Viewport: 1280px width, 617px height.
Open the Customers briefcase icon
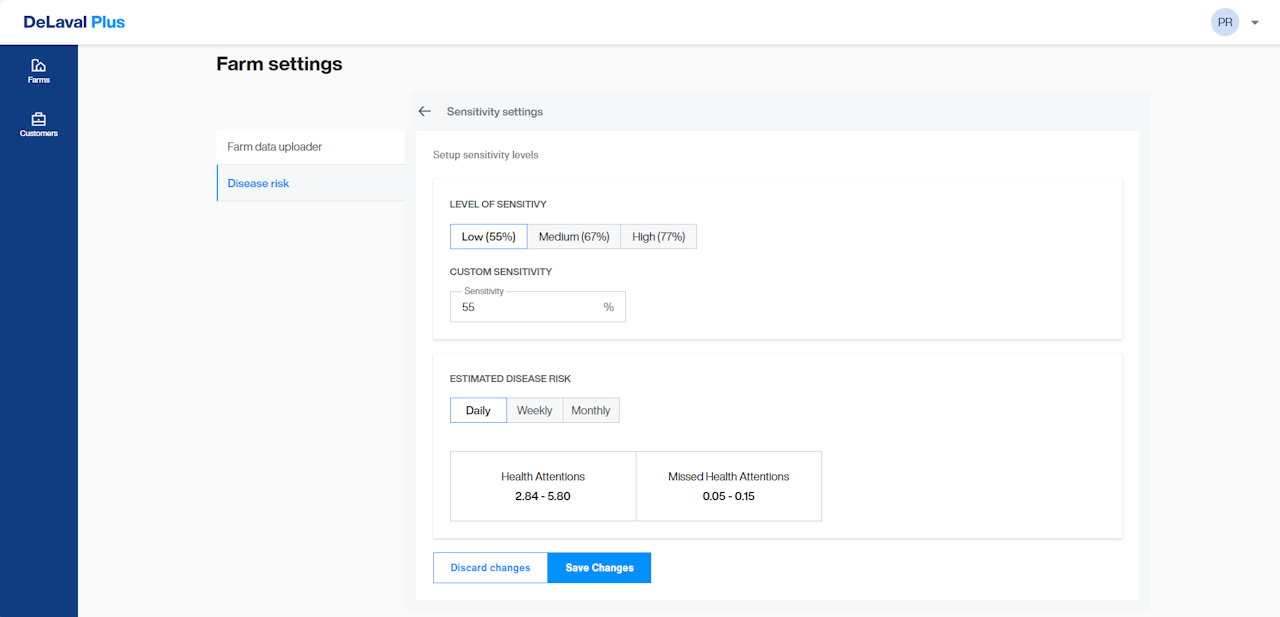click(x=38, y=120)
